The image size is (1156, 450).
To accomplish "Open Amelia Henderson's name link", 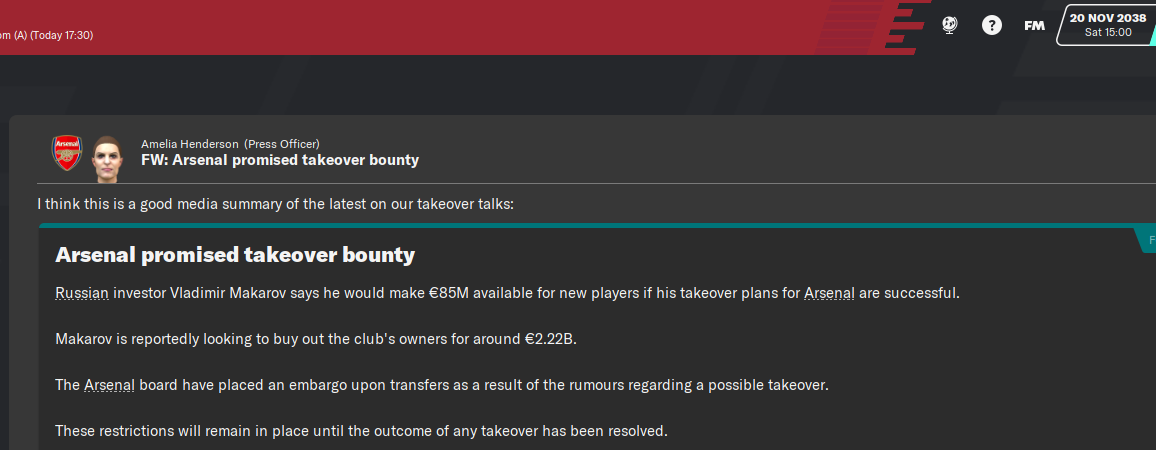I will [189, 144].
